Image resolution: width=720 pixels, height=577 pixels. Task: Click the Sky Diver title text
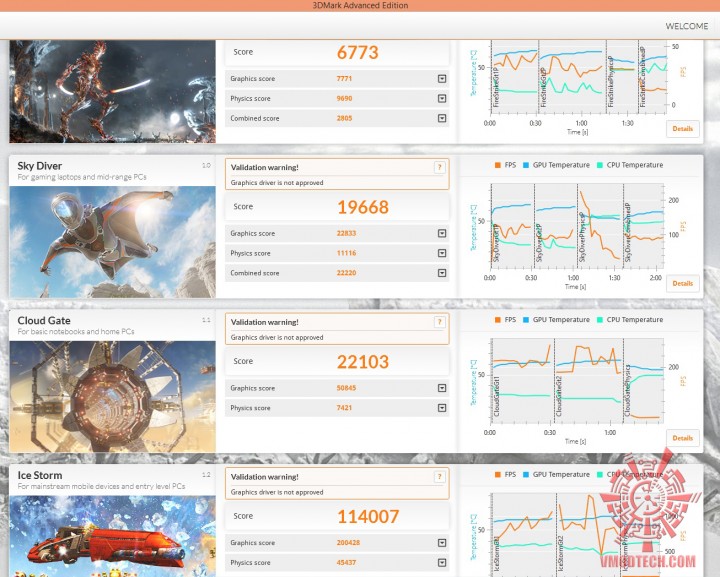tap(39, 166)
